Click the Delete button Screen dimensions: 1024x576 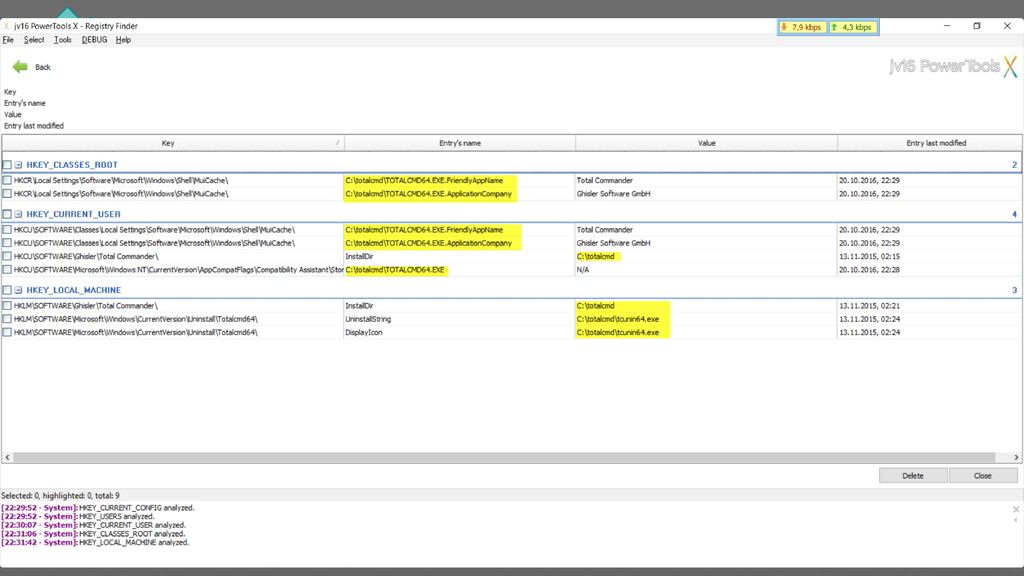tap(912, 475)
